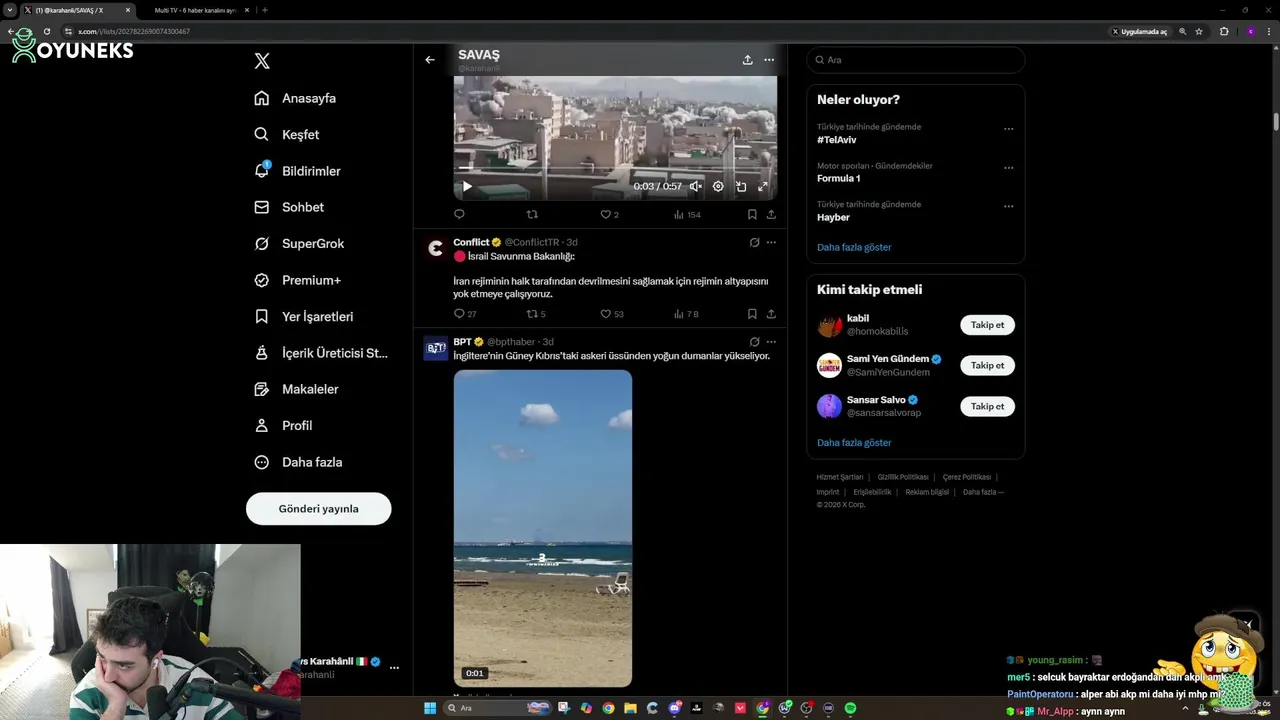Screen dimensions: 1280x720
Task: Open #TelAviv trending topic
Action: click(837, 140)
